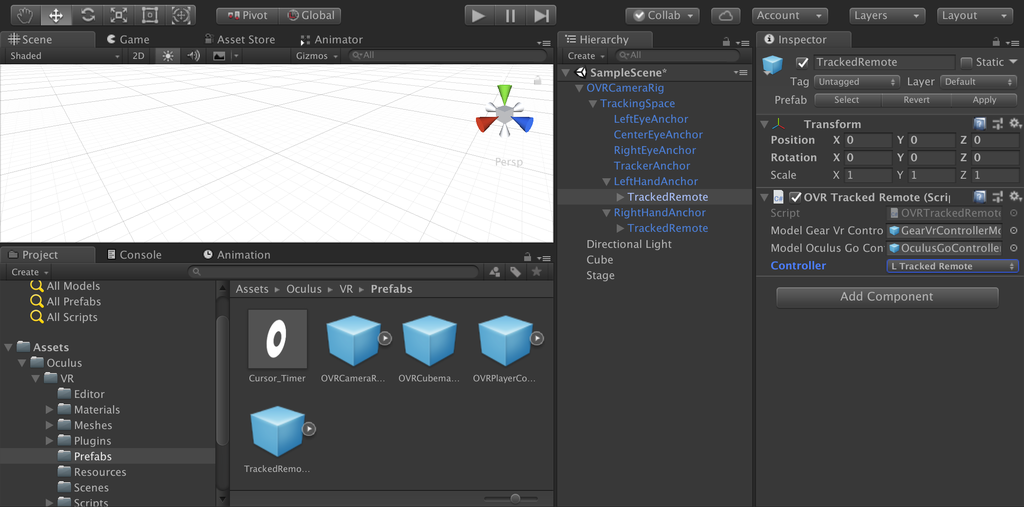Viewport: 1024px width, 507px height.
Task: Toggle Global handle rotation
Action: [310, 15]
